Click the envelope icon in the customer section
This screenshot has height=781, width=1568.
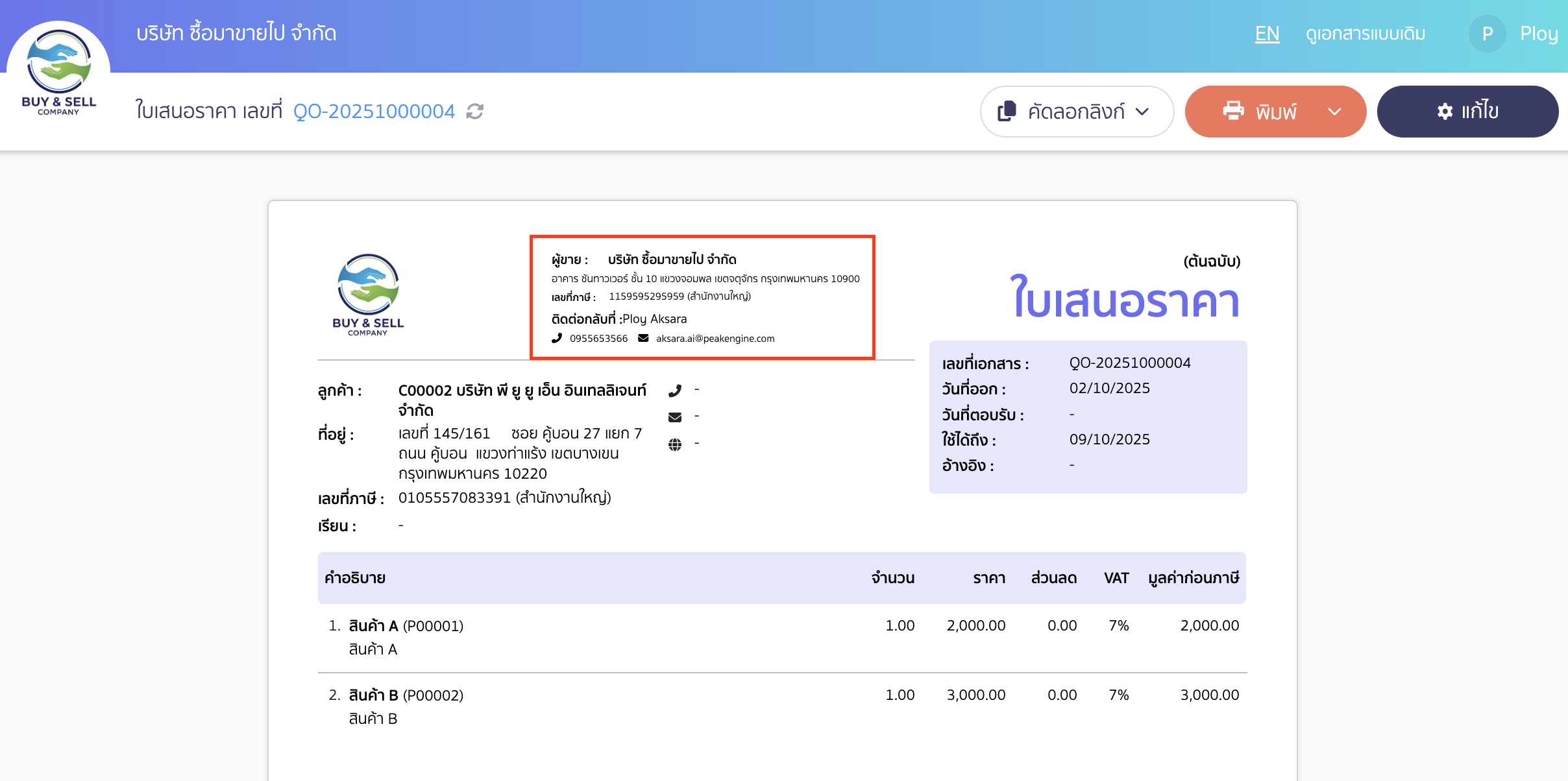[676, 416]
